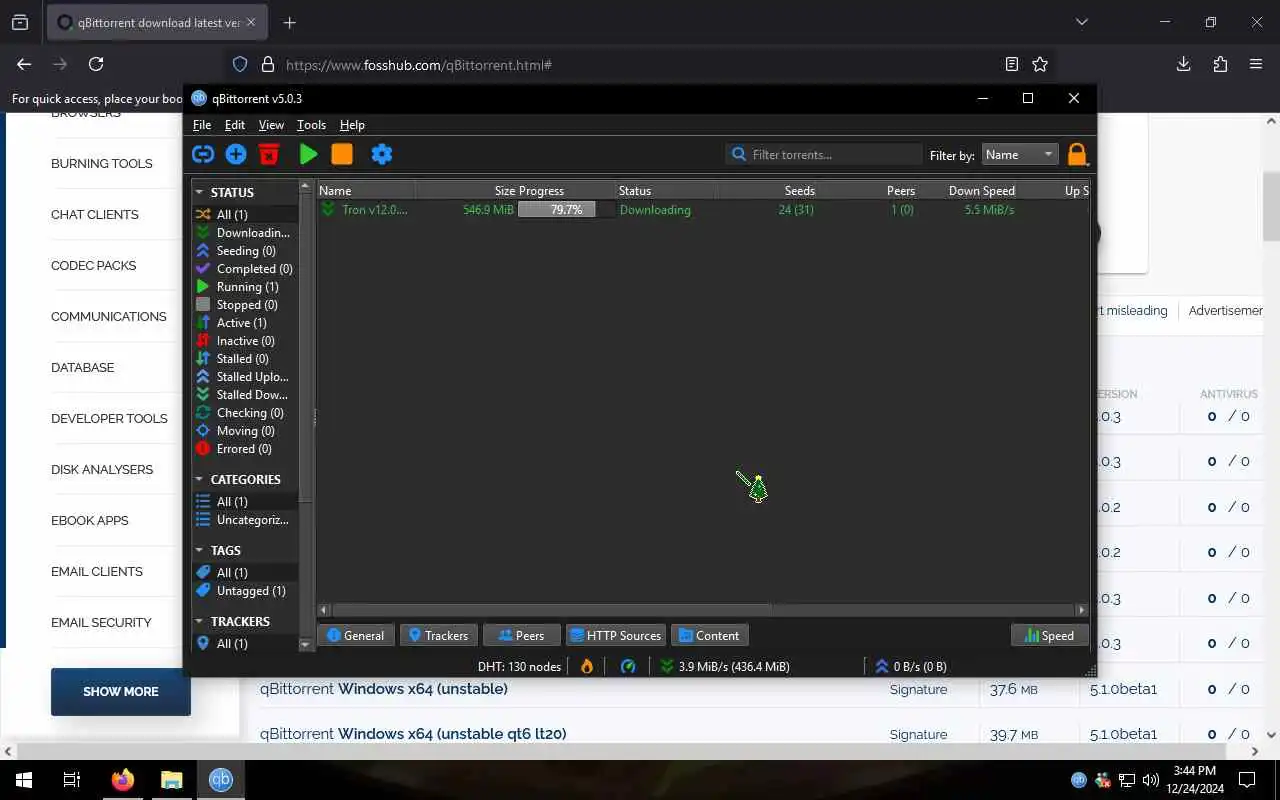Click torrent list horizontal scrollbar right arrow
1280x800 pixels.
1081,609
